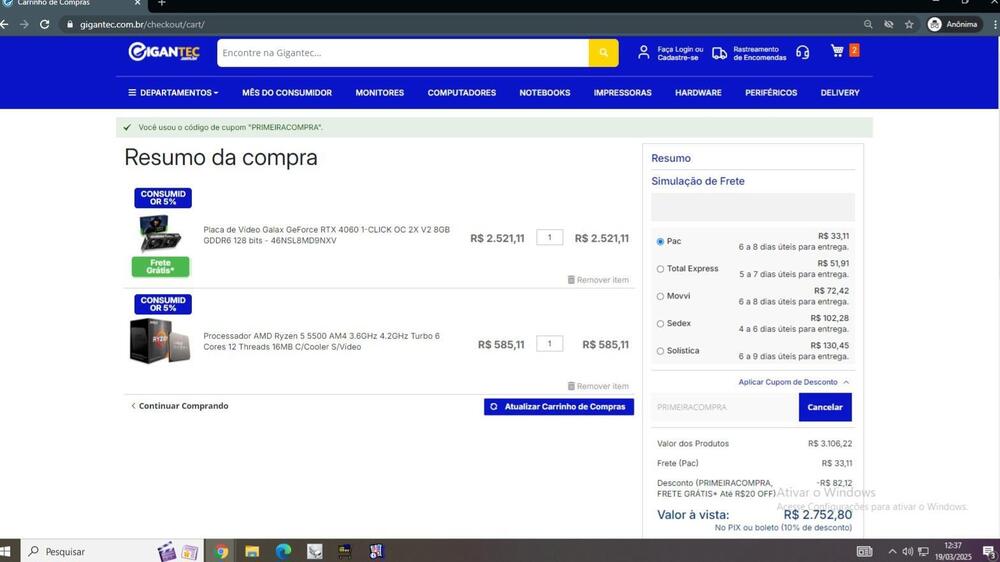The width and height of the screenshot is (1000, 562).
Task: Open the Monitores category
Action: (379, 92)
